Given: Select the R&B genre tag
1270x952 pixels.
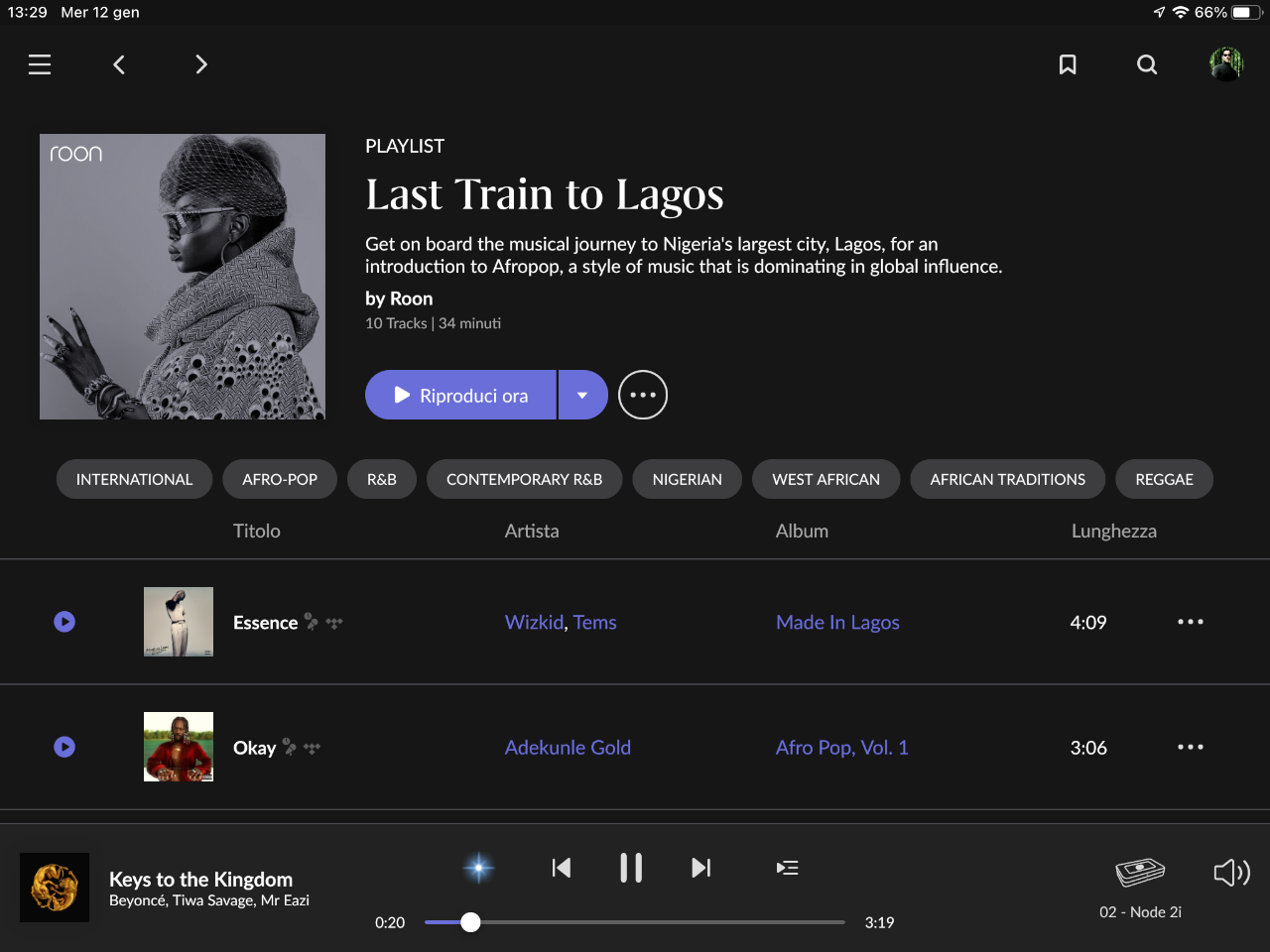Looking at the screenshot, I should pyautogui.click(x=382, y=479).
